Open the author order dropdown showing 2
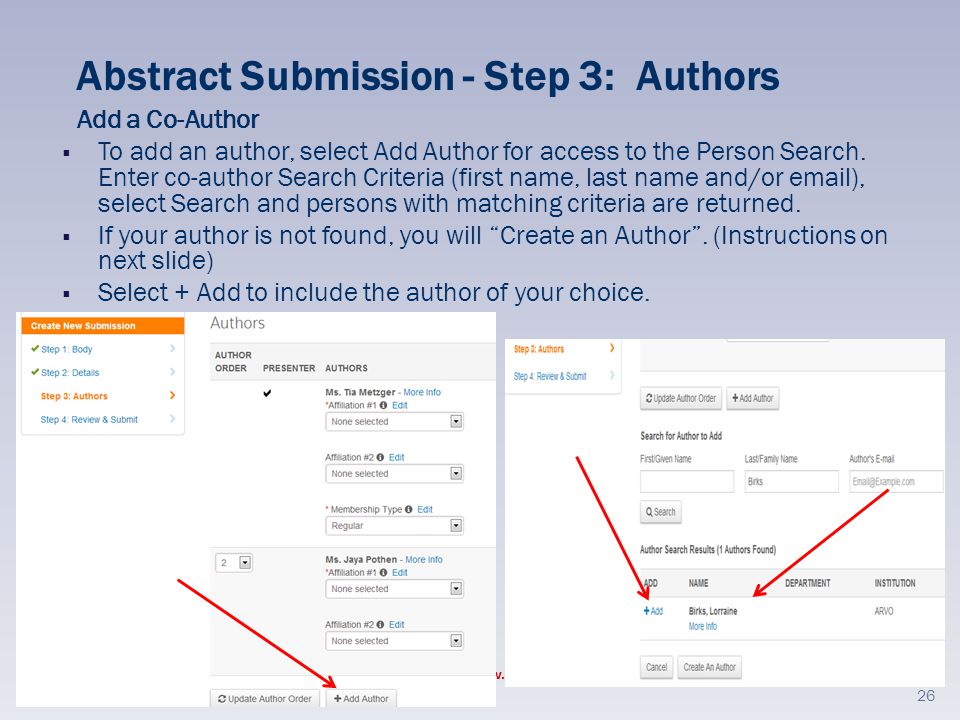 234,563
